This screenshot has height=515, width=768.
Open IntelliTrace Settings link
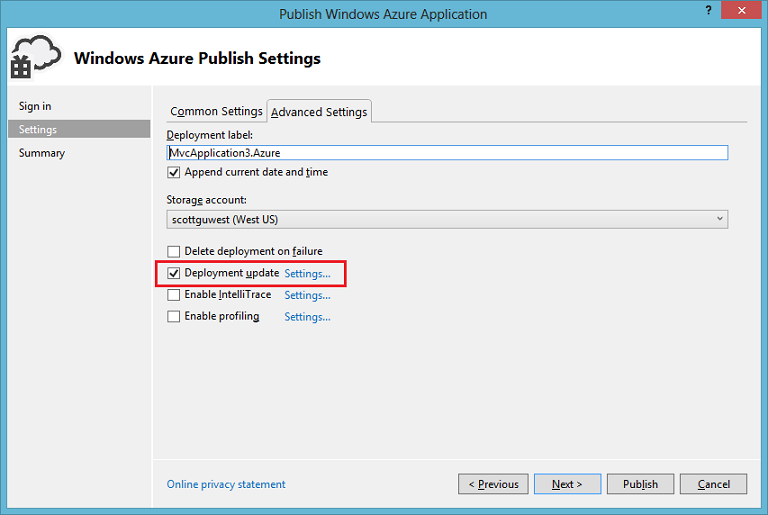click(x=307, y=295)
